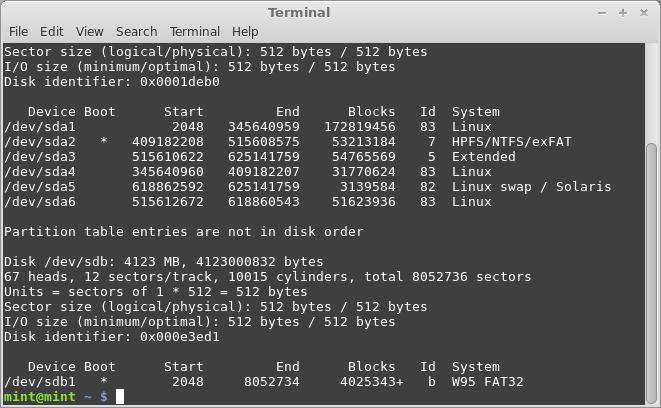Open the Help menu
The width and height of the screenshot is (661, 408).
coord(245,32)
